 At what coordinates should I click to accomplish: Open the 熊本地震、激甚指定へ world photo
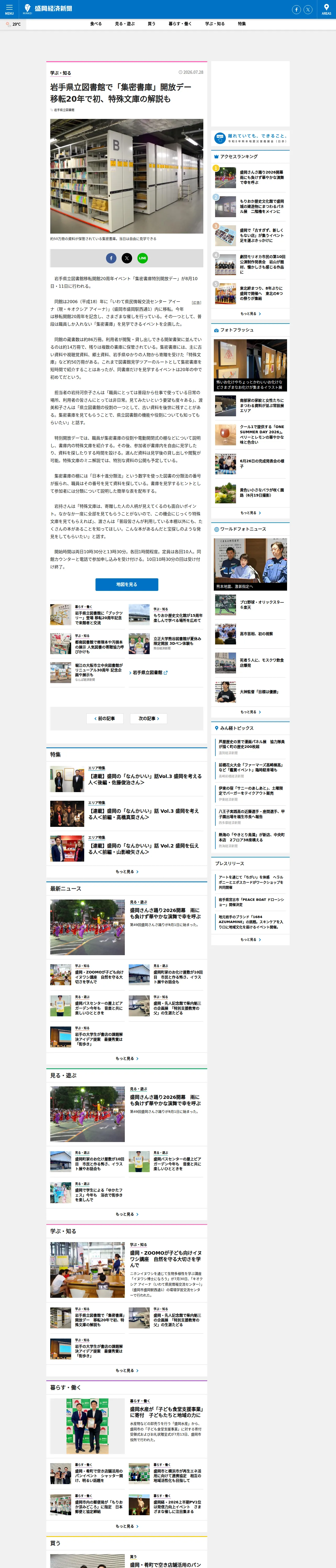[x=251, y=564]
